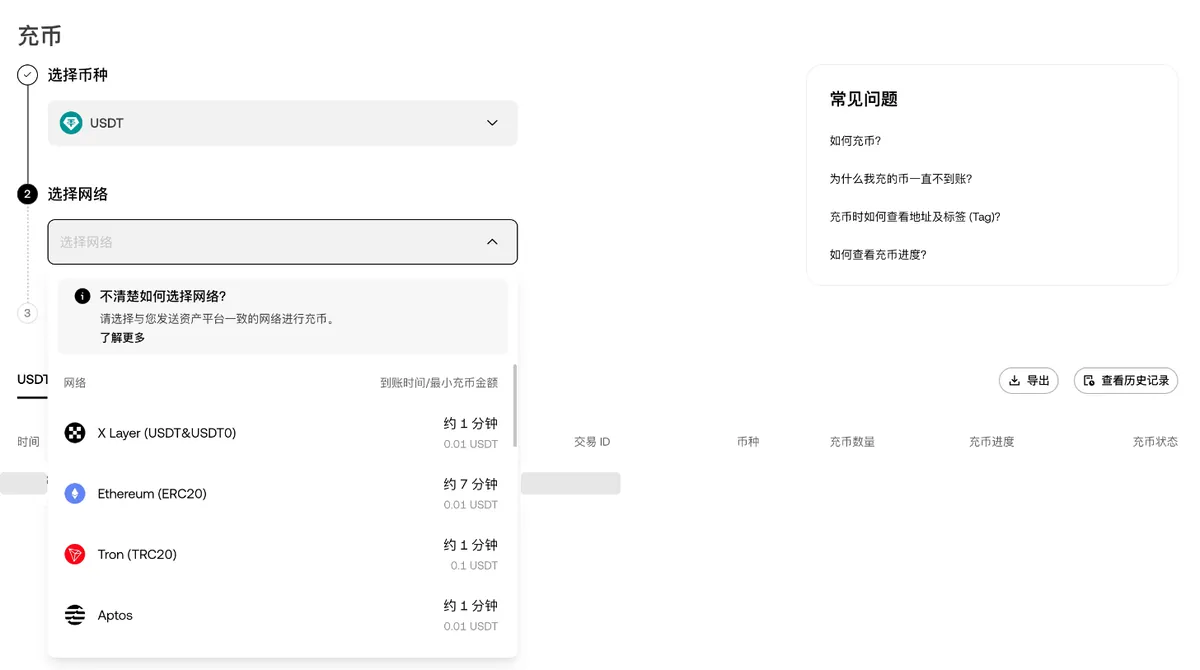The width and height of the screenshot is (1200, 670).
Task: Select X Layer (USDT&USDT0) network
Action: (x=281, y=433)
